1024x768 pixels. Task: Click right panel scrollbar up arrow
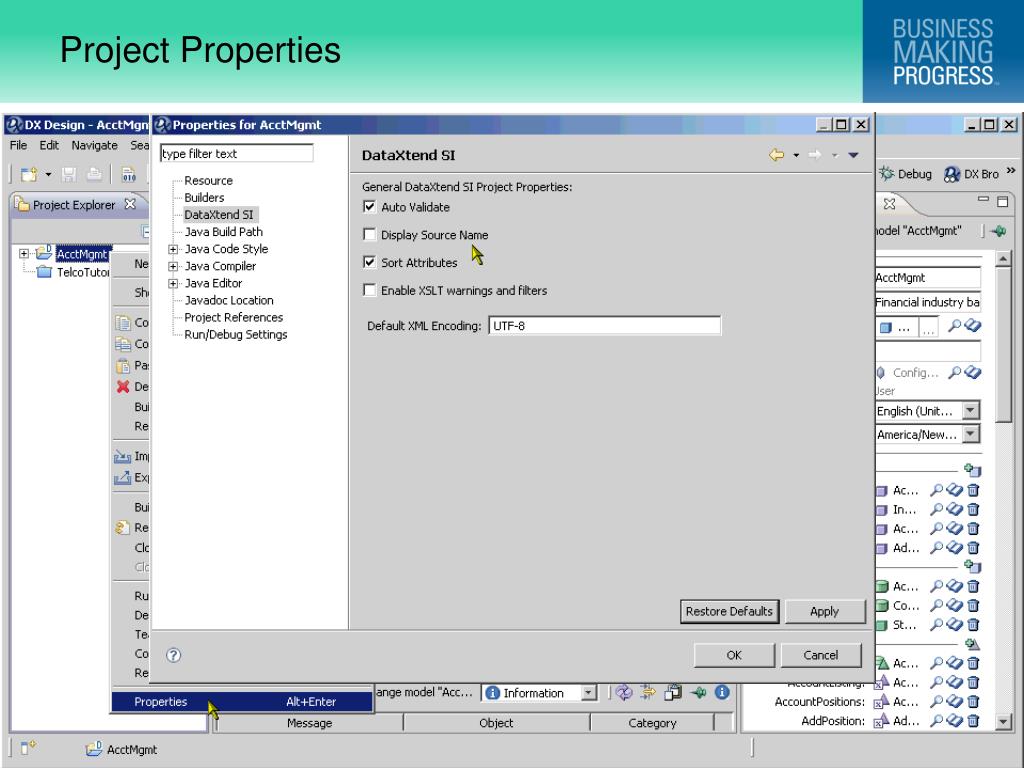click(1003, 259)
